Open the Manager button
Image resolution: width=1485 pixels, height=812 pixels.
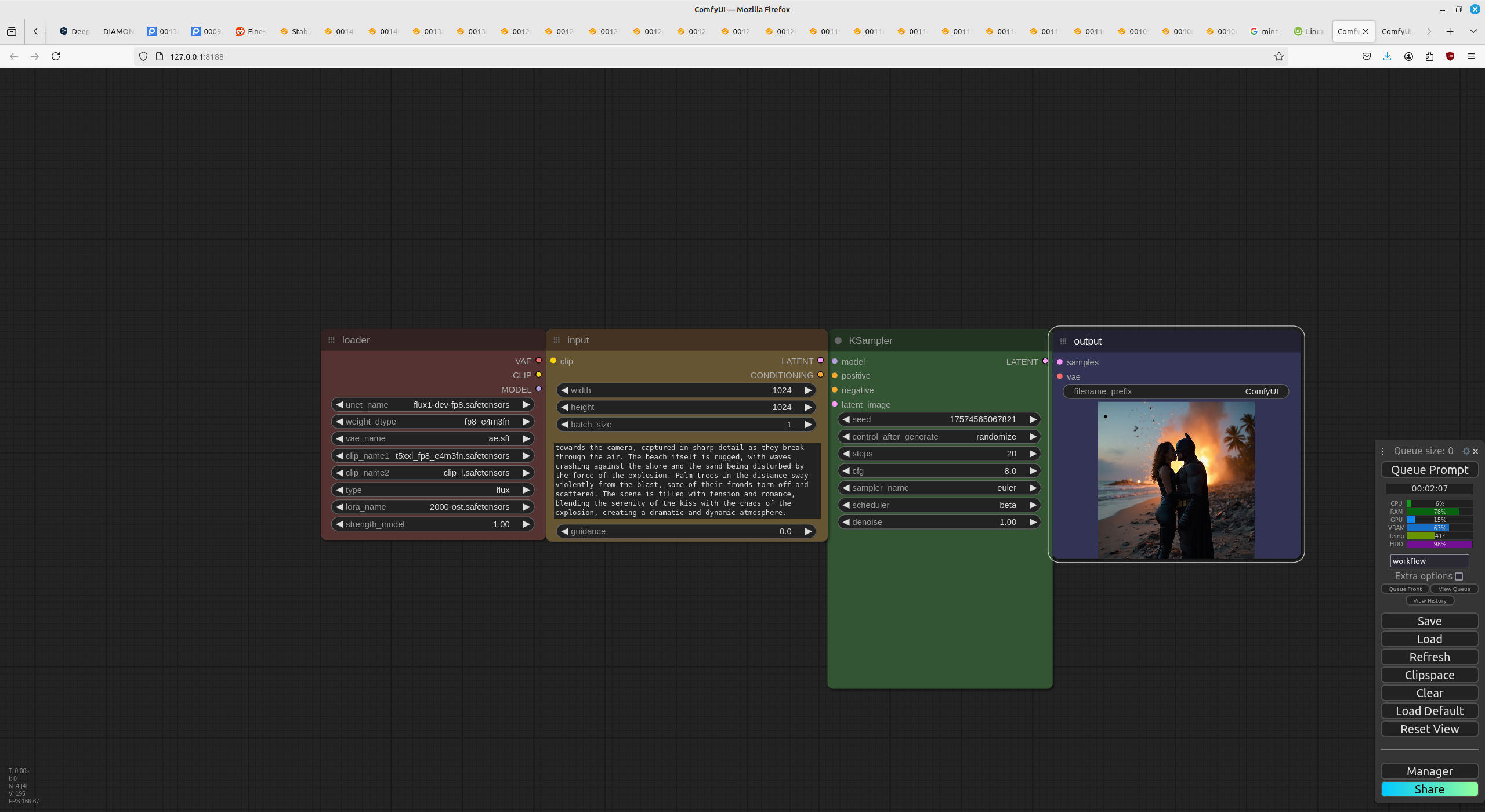[x=1429, y=771]
